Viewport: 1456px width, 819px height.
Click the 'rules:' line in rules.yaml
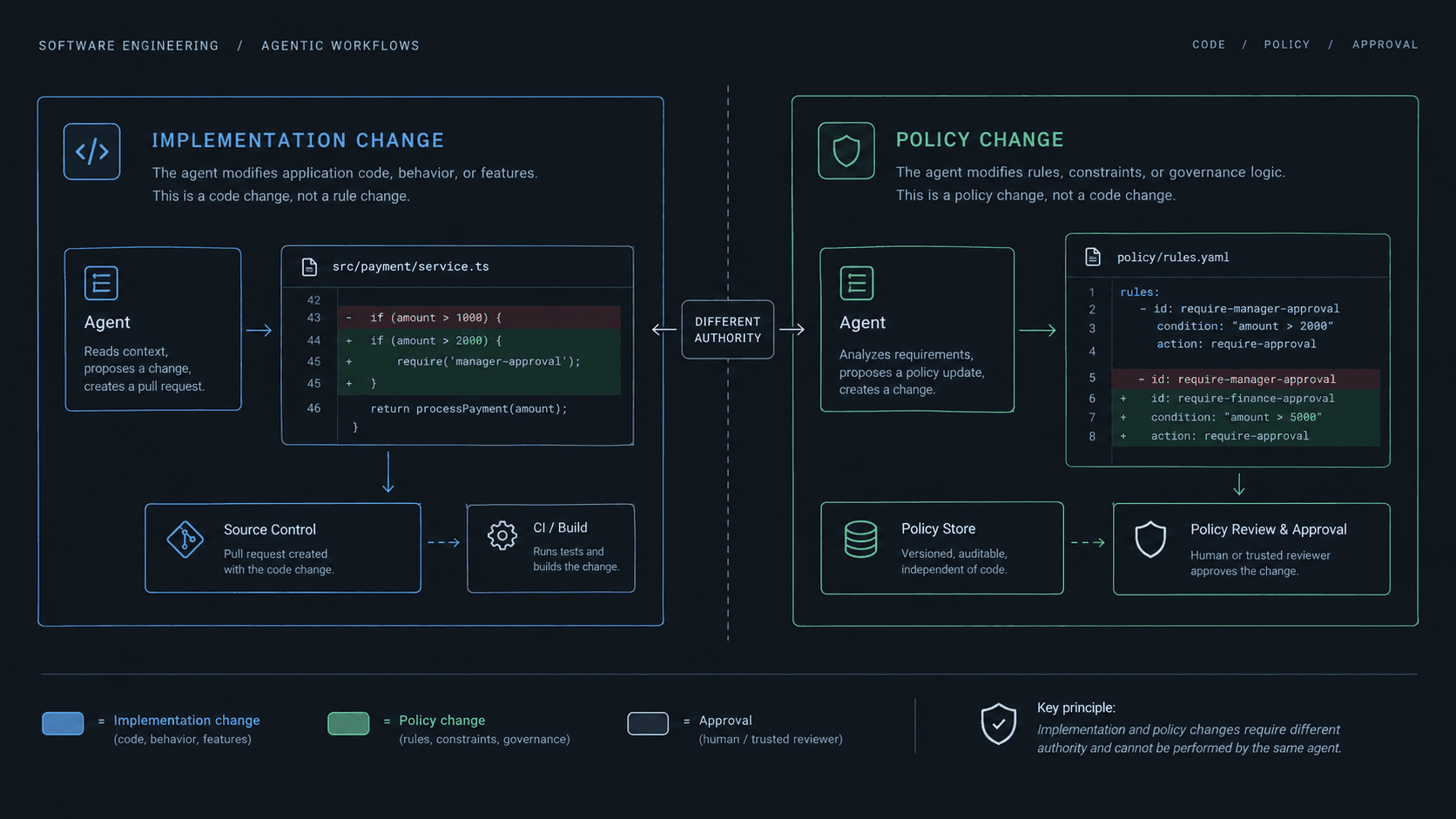[x=1139, y=292]
